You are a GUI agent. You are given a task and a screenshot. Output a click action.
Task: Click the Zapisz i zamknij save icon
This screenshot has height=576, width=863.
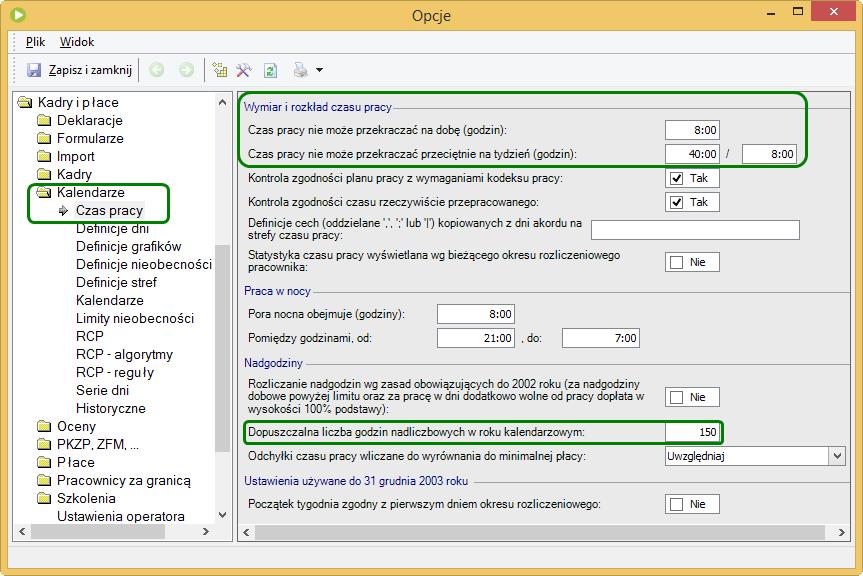point(34,70)
